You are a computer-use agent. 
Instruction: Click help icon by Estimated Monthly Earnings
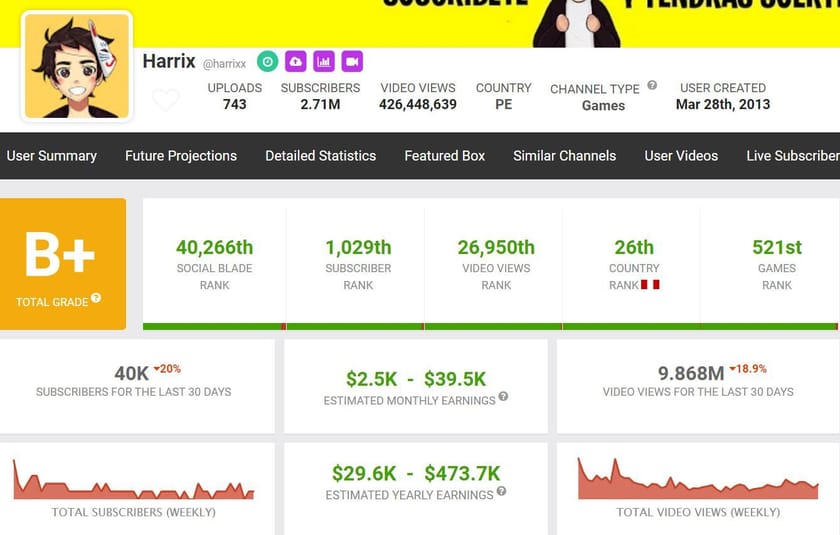point(503,397)
